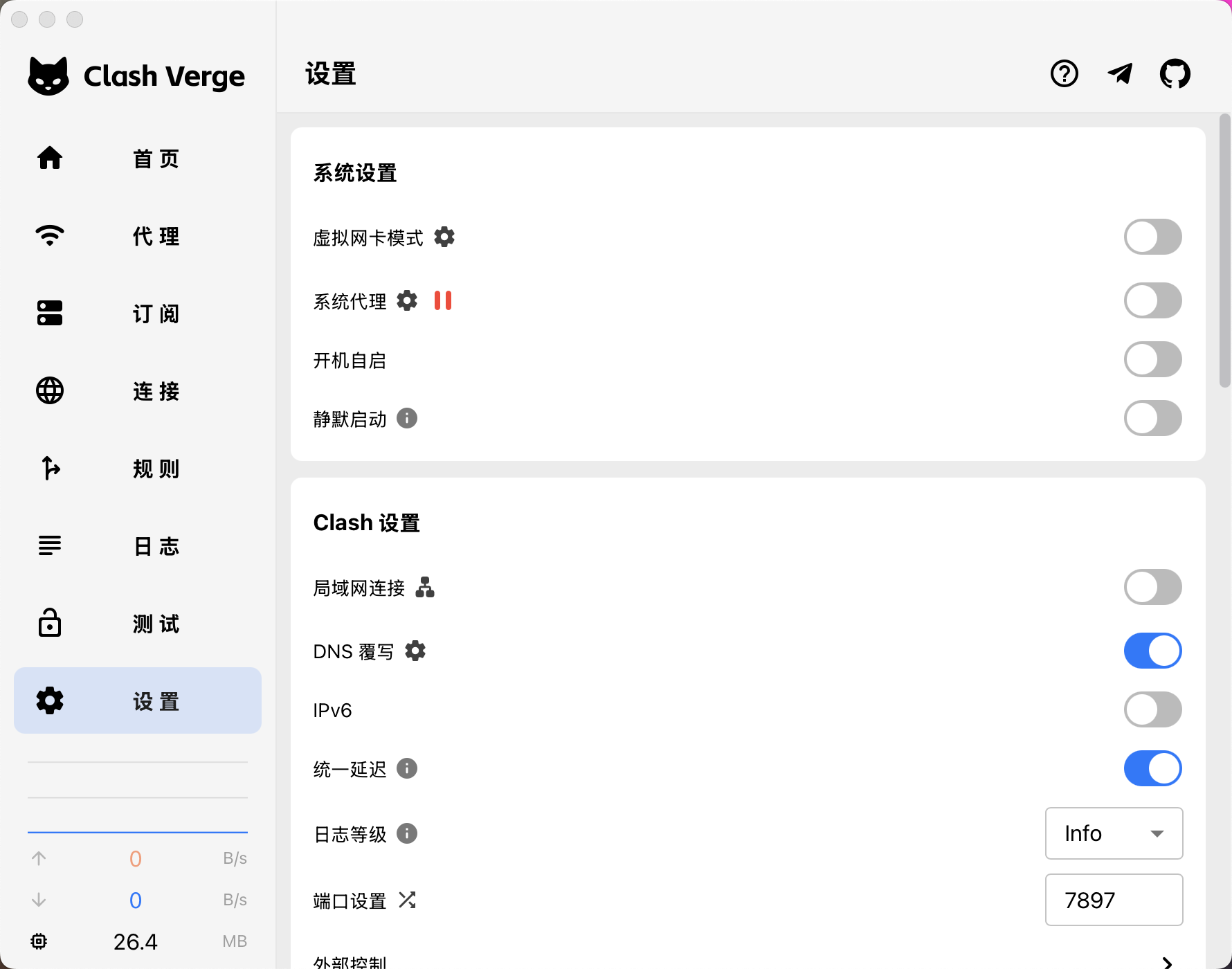Viewport: 1232px width, 969px height.
Task: Click the rules branch icon in sidebar
Action: tap(50, 468)
